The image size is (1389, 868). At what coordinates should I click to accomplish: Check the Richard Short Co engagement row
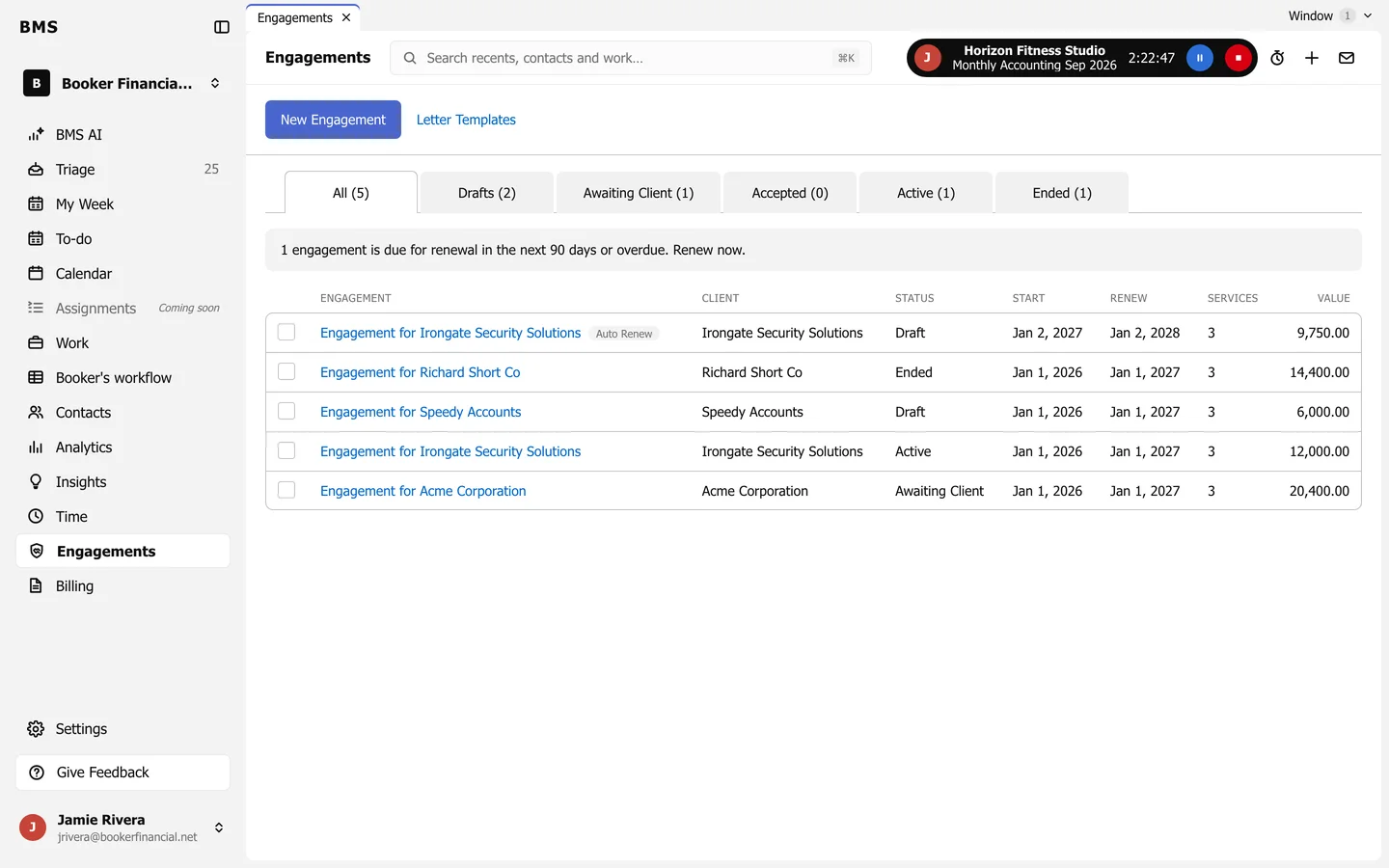click(x=286, y=371)
